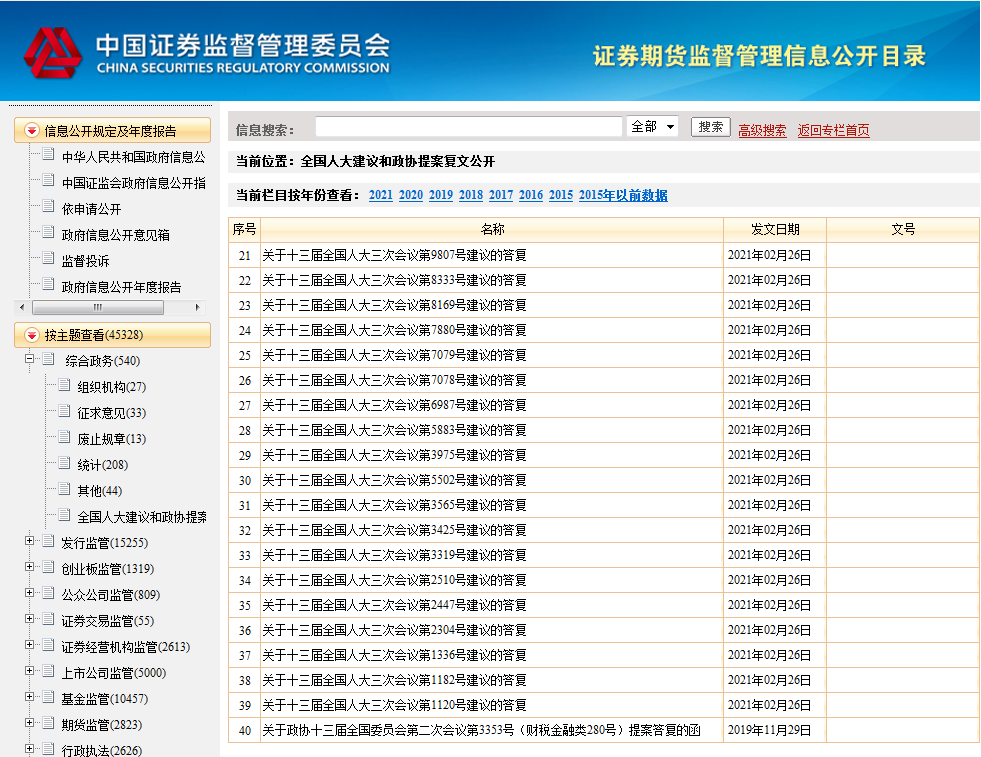Viewport: 981px width, 757px height.
Task: Expand the 创业板监管 tree node
Action: (29, 566)
